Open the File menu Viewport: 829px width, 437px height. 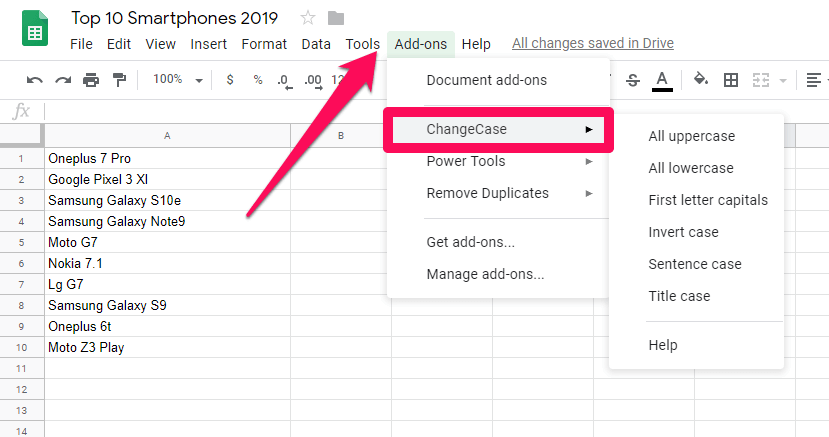(81, 44)
